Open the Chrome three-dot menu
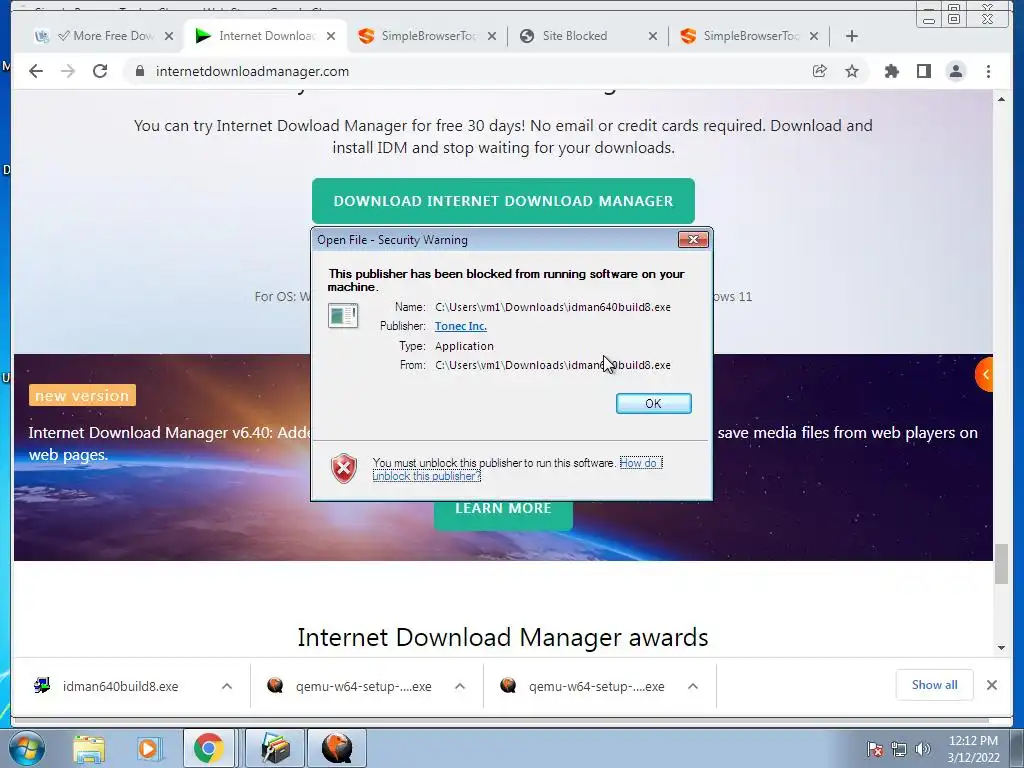Screen dimensions: 1024x768 pyautogui.click(x=988, y=71)
